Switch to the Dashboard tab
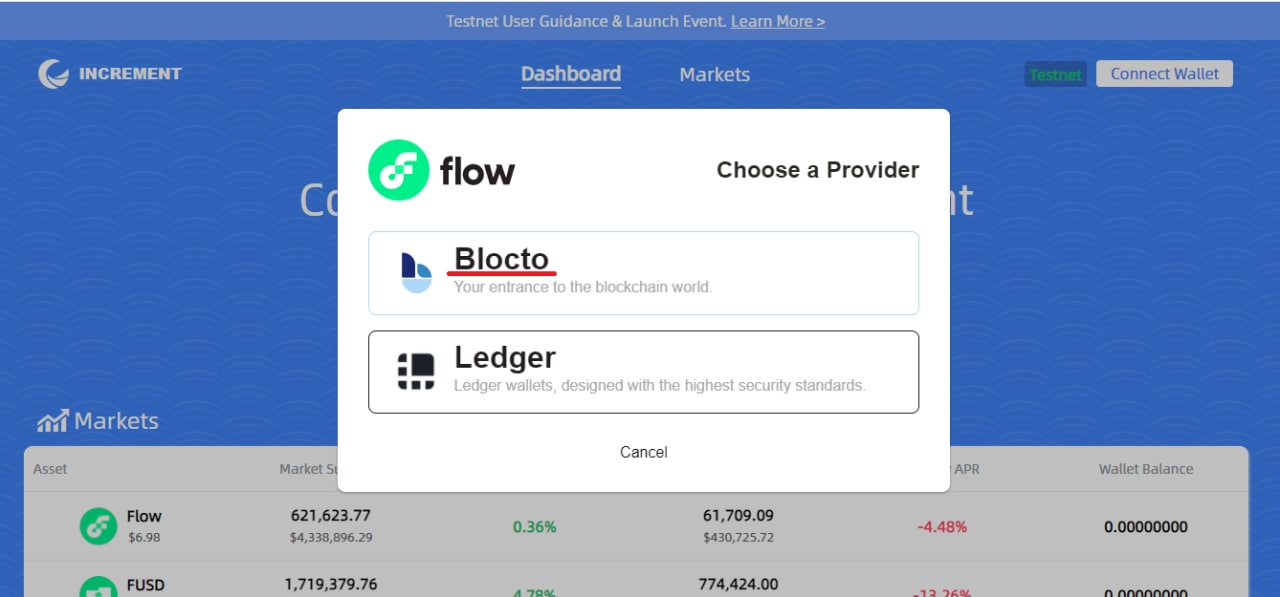Viewport: 1280px width, 597px height. point(571,74)
